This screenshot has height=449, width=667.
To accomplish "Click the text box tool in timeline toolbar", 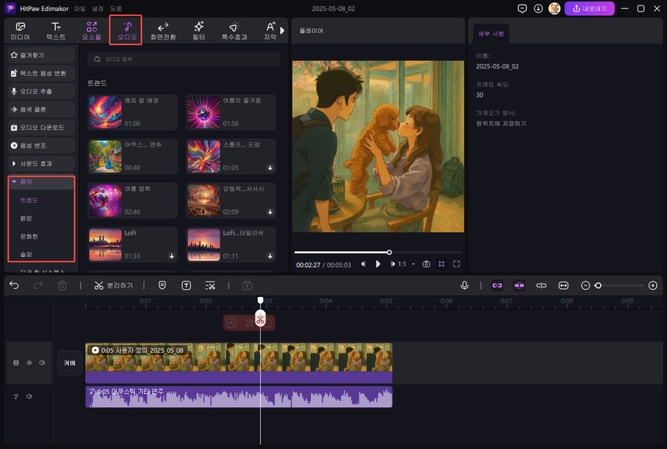I will point(186,285).
